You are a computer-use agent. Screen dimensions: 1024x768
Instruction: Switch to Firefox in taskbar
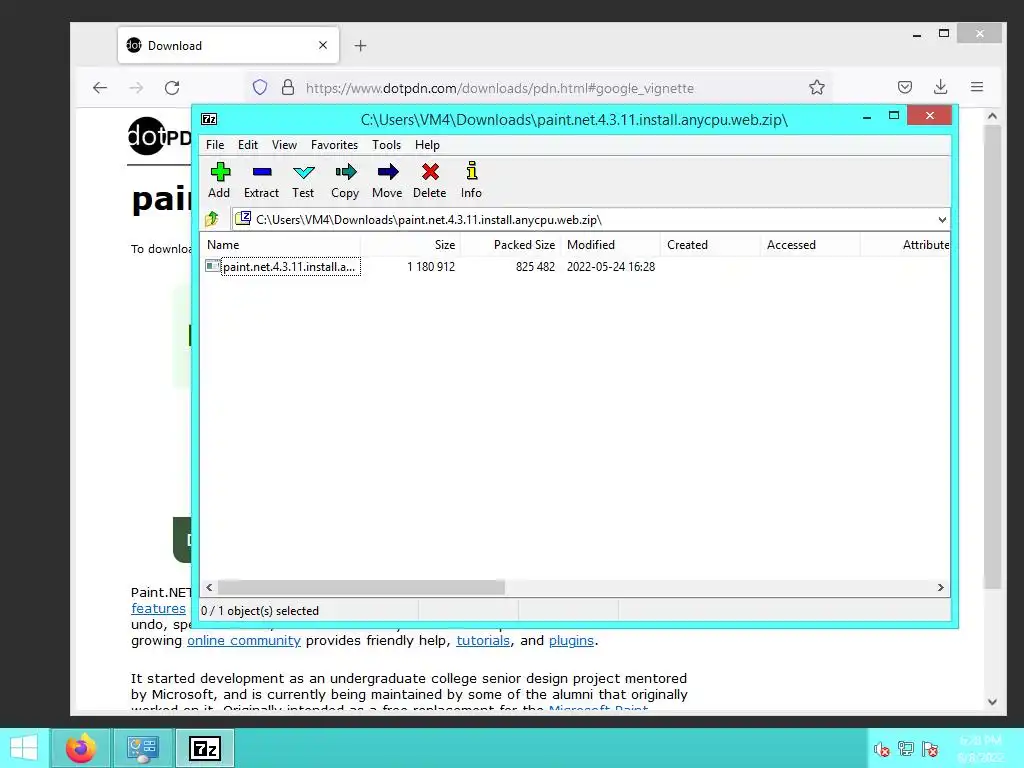(x=81, y=748)
